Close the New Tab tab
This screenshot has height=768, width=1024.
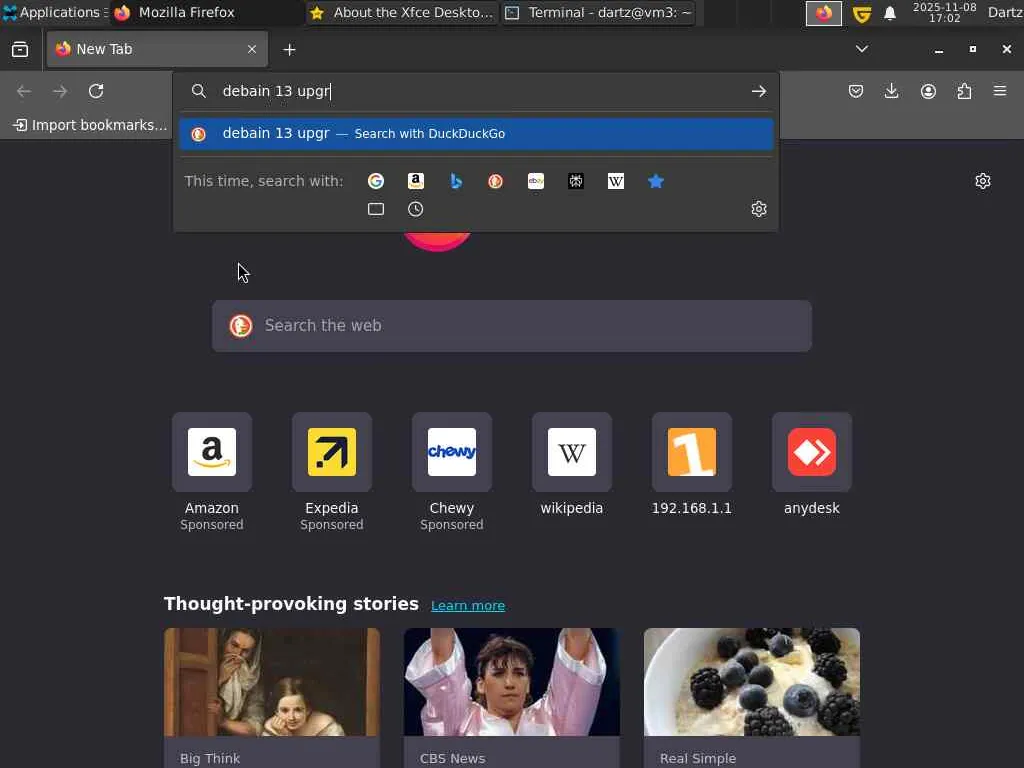click(252, 49)
